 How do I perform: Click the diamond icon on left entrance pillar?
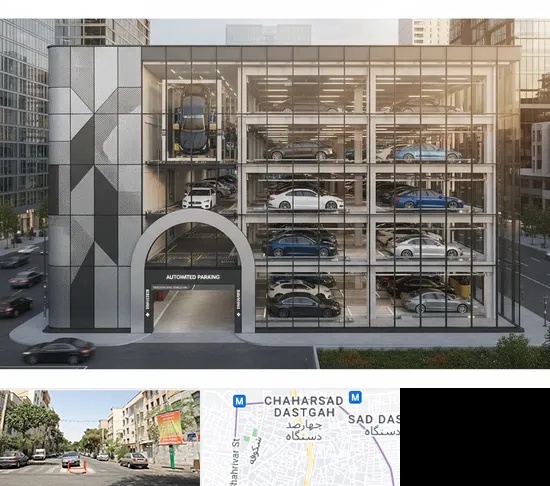coord(148,314)
